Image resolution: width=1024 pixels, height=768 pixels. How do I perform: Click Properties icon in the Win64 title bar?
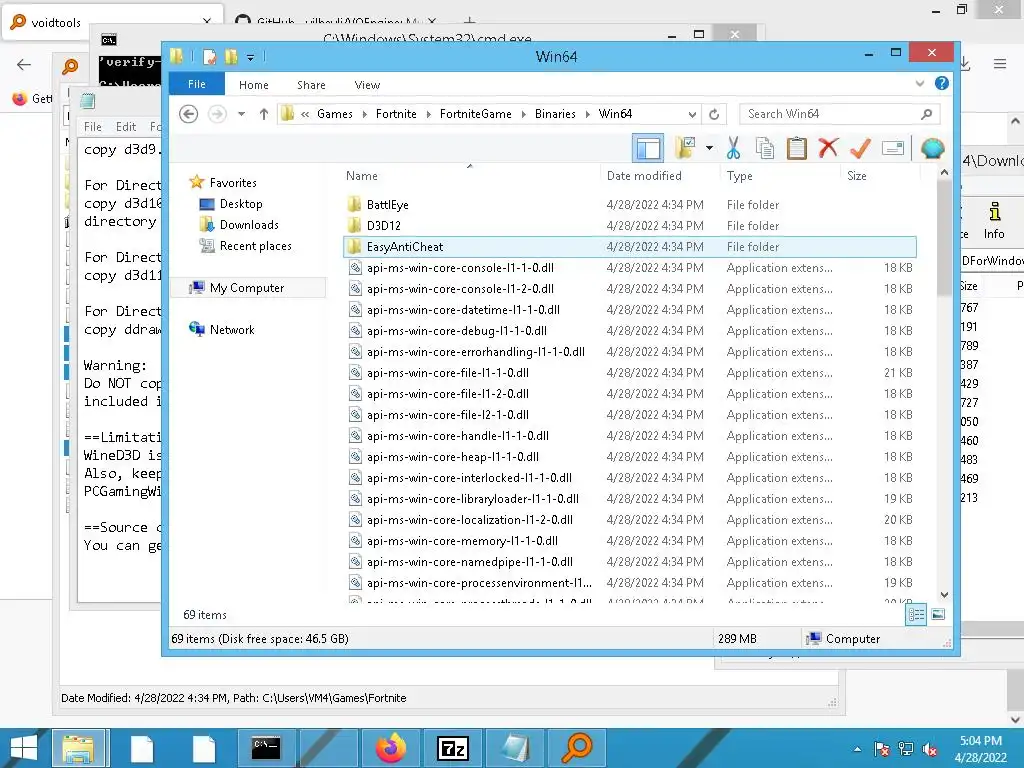pyautogui.click(x=210, y=57)
